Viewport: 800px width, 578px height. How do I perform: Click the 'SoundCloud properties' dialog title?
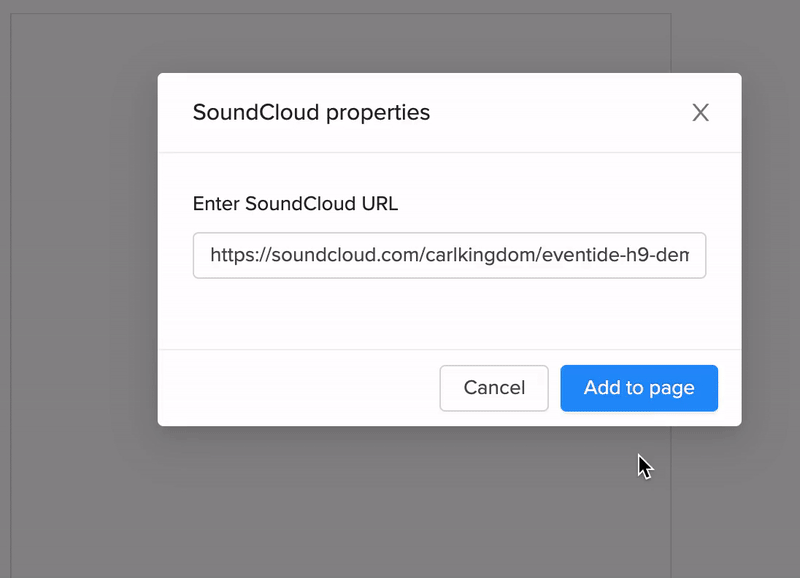[x=311, y=112]
